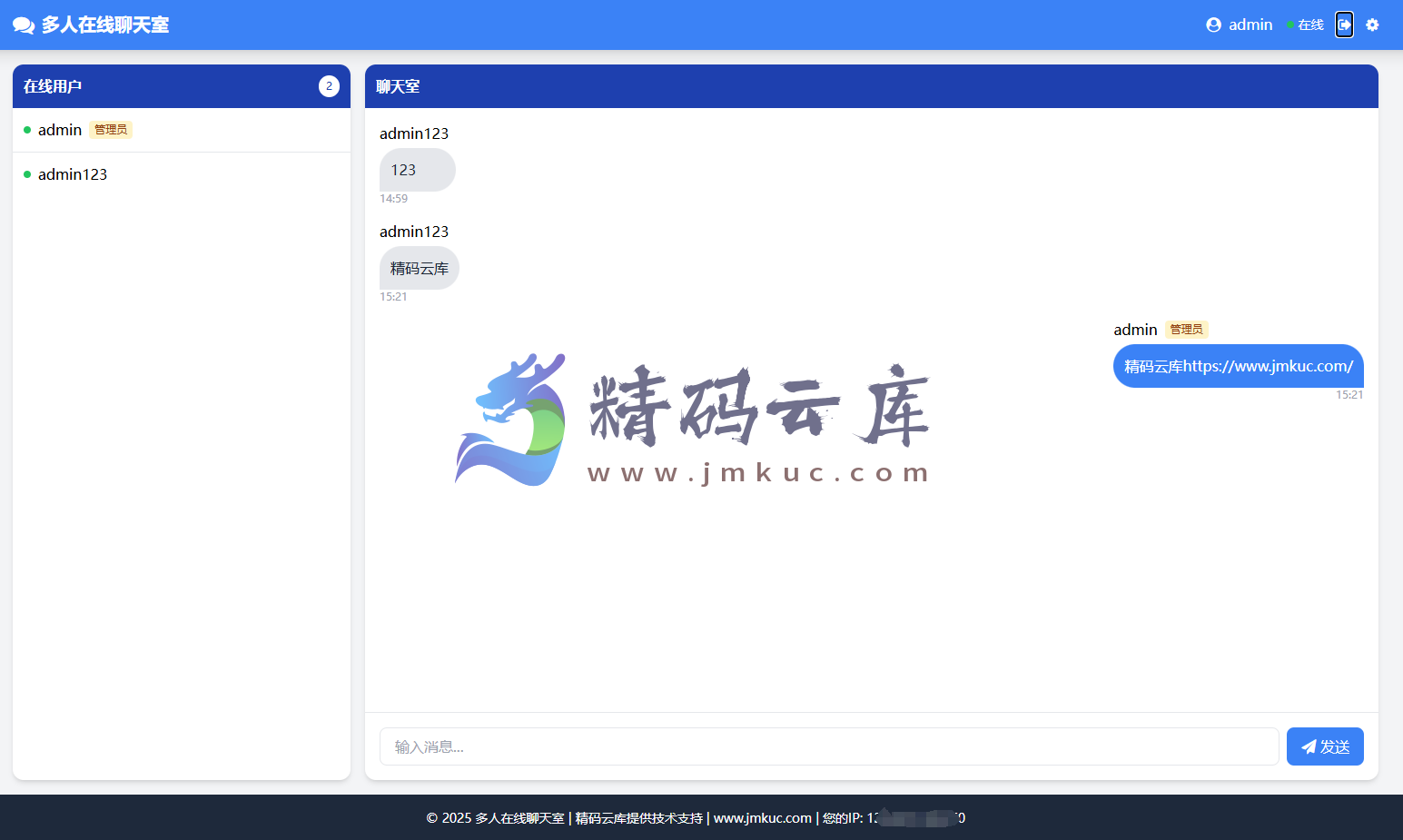
Task: Open the settings gear icon
Action: pyautogui.click(x=1372, y=25)
